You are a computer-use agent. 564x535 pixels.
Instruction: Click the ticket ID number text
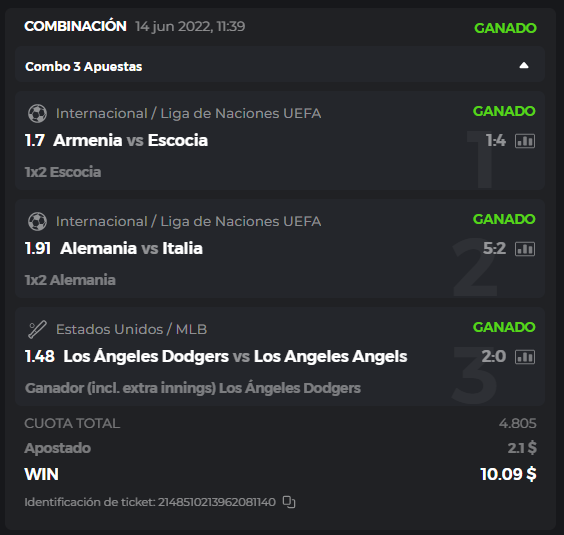tap(217, 502)
